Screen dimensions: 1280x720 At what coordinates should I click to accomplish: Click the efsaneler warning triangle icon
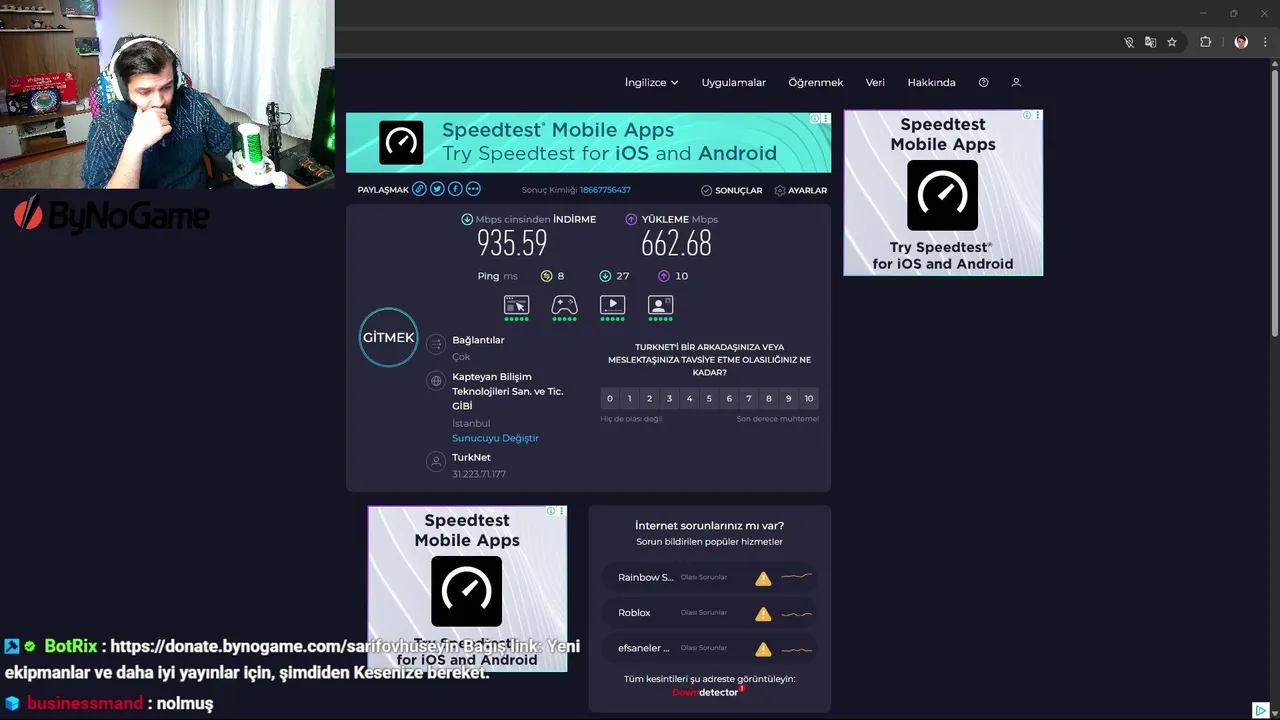tap(763, 649)
